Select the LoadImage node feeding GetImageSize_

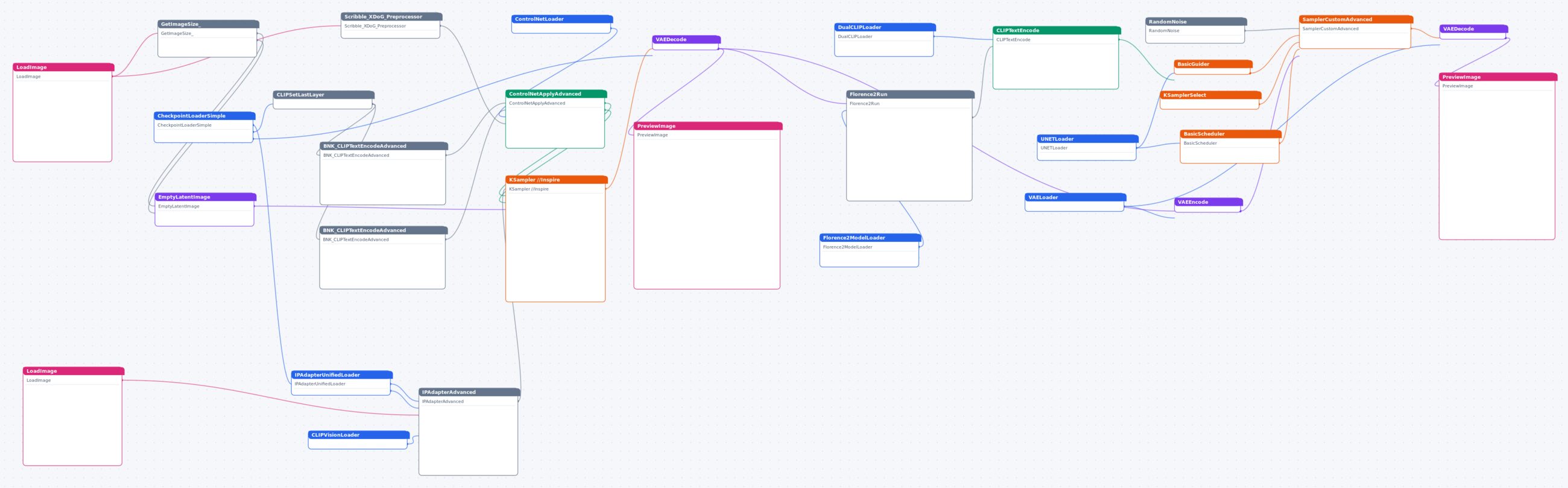click(x=63, y=113)
